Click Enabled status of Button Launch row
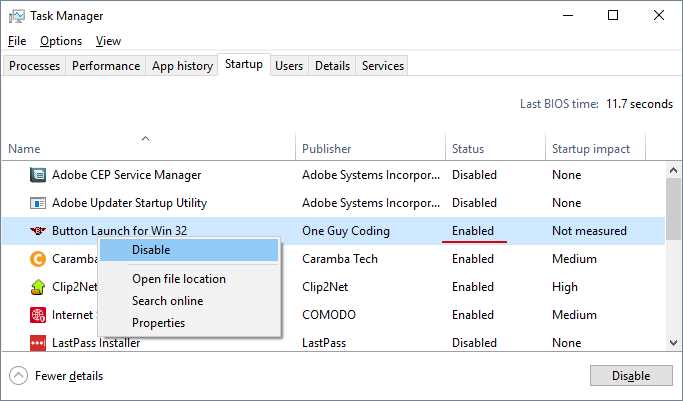 pos(473,231)
